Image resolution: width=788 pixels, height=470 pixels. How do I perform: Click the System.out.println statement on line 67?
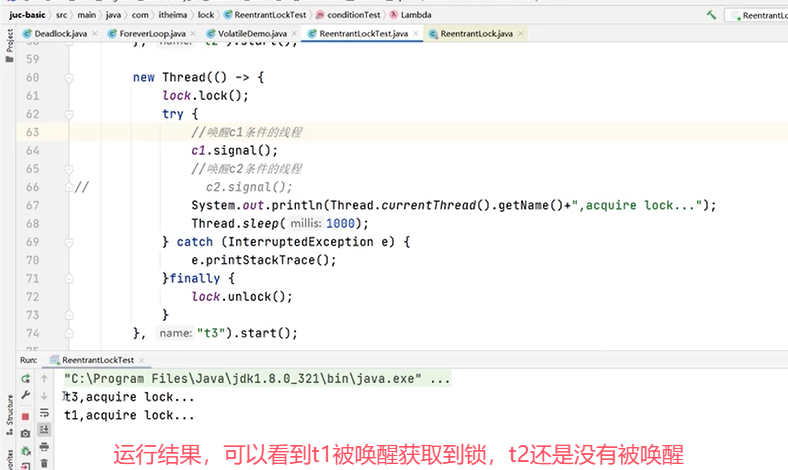tap(453, 206)
